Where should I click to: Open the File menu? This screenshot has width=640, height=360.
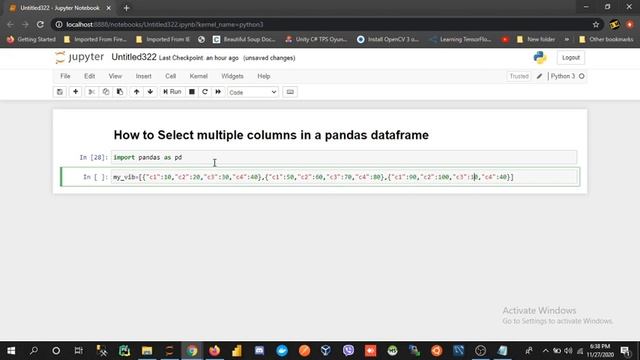click(65, 76)
